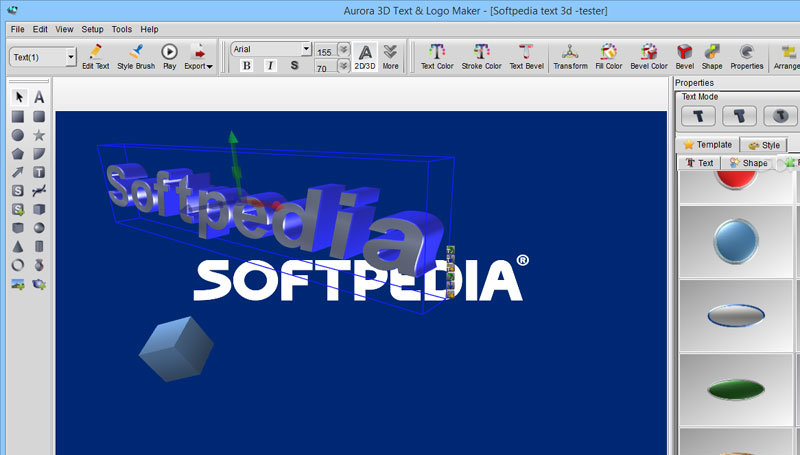Select the circle shape tool
The image size is (800, 455).
click(x=18, y=135)
